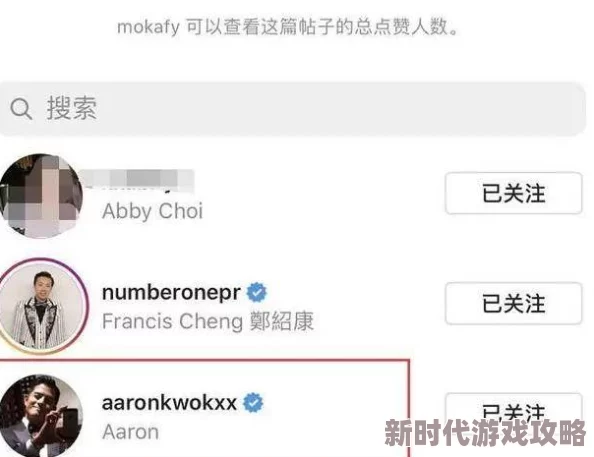Click the 新时代游戏攻略 watermark text

tap(486, 433)
